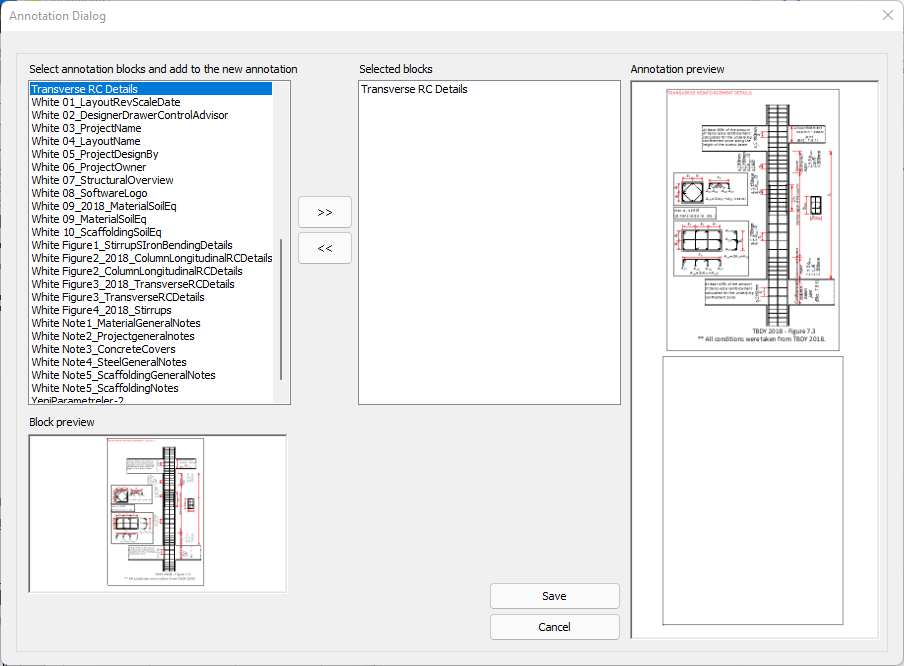Click the >> add block button
Screen dimensions: 904x666
click(325, 212)
